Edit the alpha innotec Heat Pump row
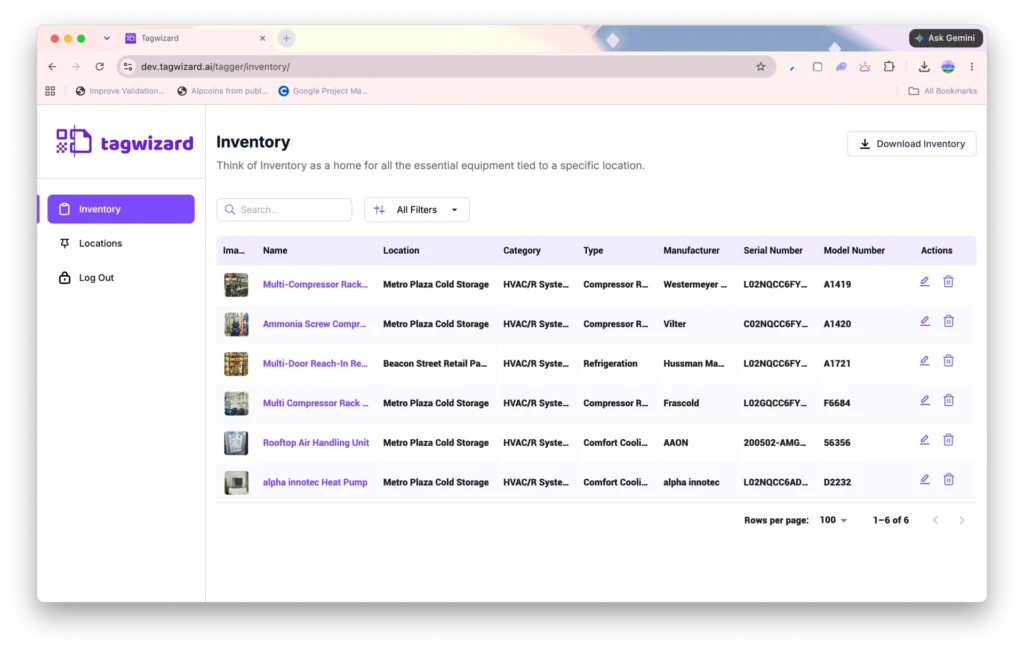The width and height of the screenshot is (1024, 651). 925,480
